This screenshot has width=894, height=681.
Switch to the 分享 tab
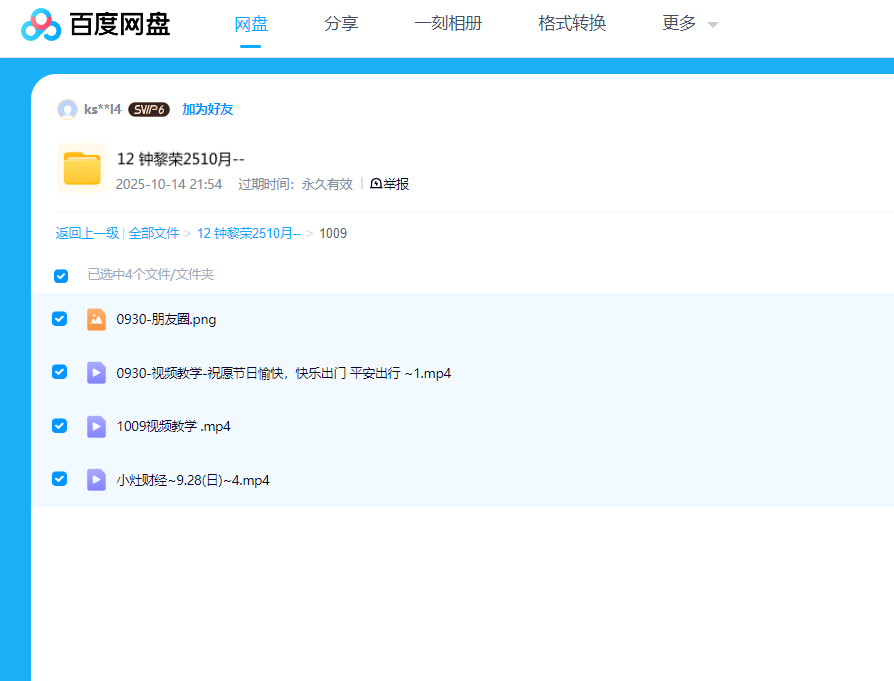341,24
